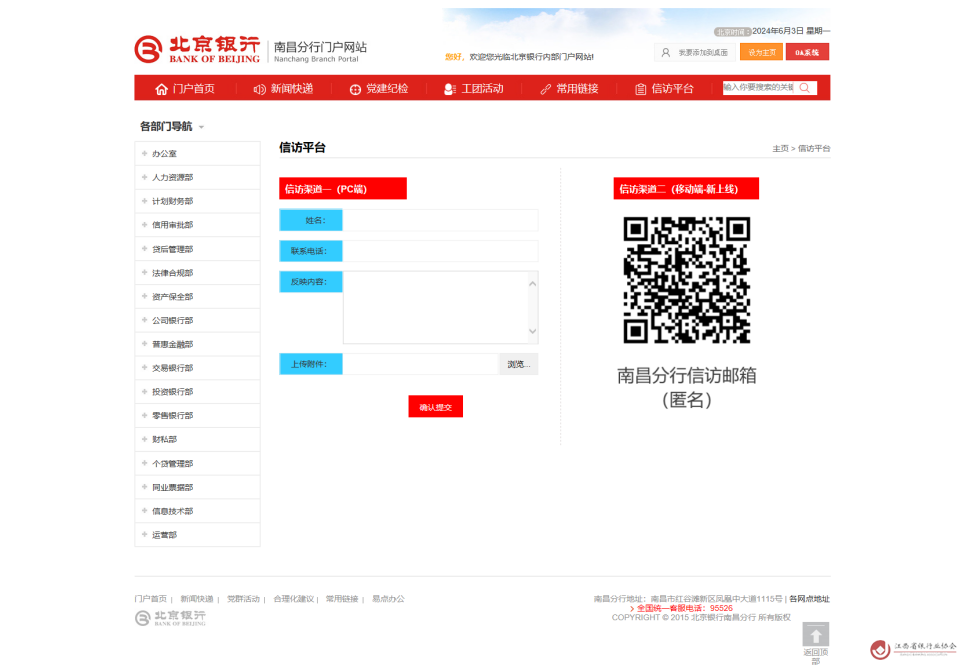Image resolution: width=966 pixels, height=666 pixels.
Task: Click the Bank of Beijing logo
Action: [x=197, y=49]
